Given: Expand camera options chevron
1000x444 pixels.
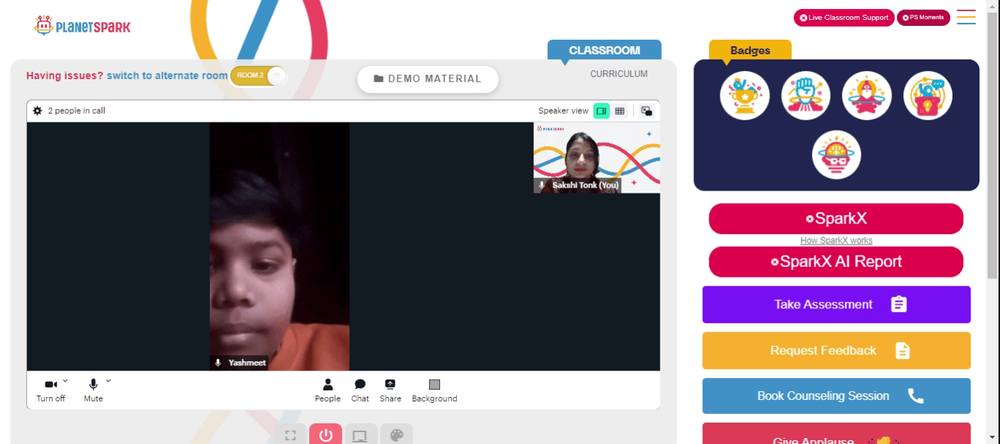Looking at the screenshot, I should [65, 381].
